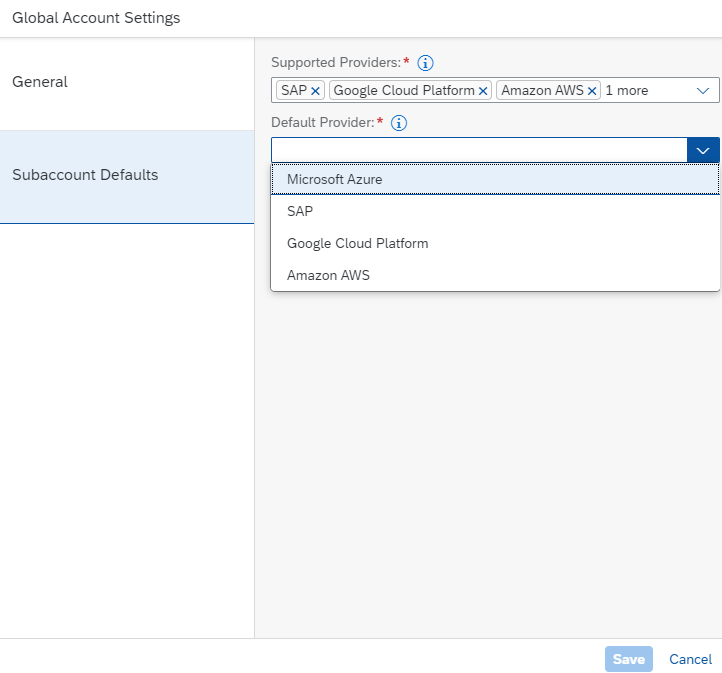The height and width of the screenshot is (673, 722).
Task: Choose SAP from the Default Provider list
Action: (x=300, y=211)
